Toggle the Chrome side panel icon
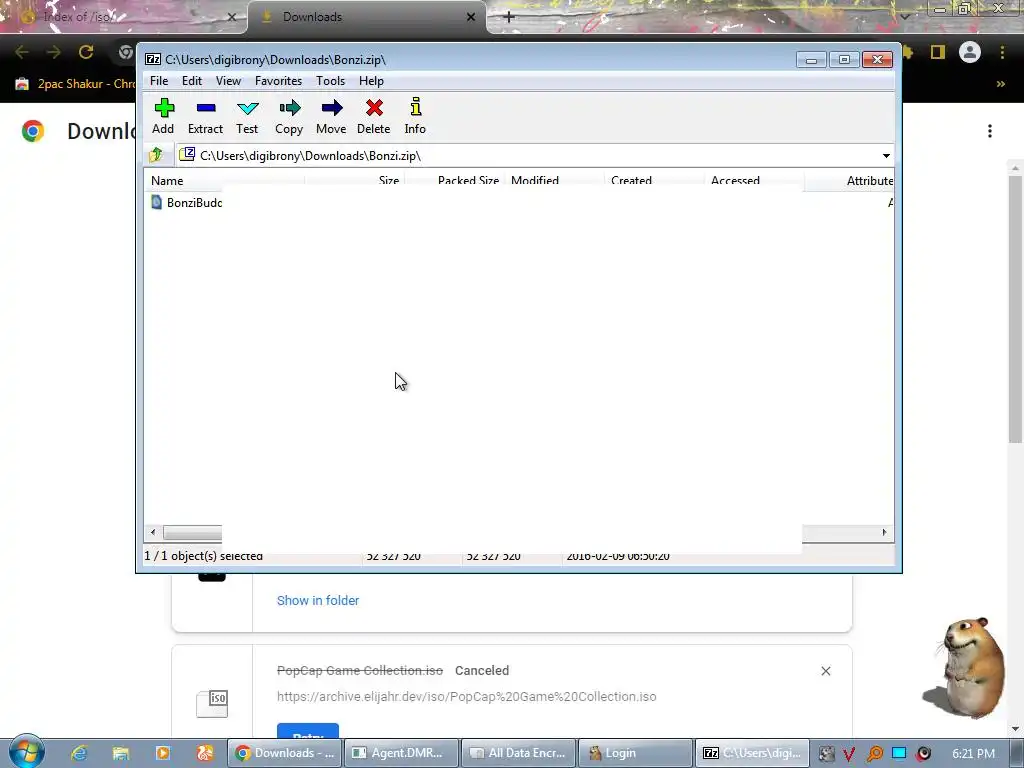This screenshot has height=768, width=1024. pyautogui.click(x=938, y=52)
